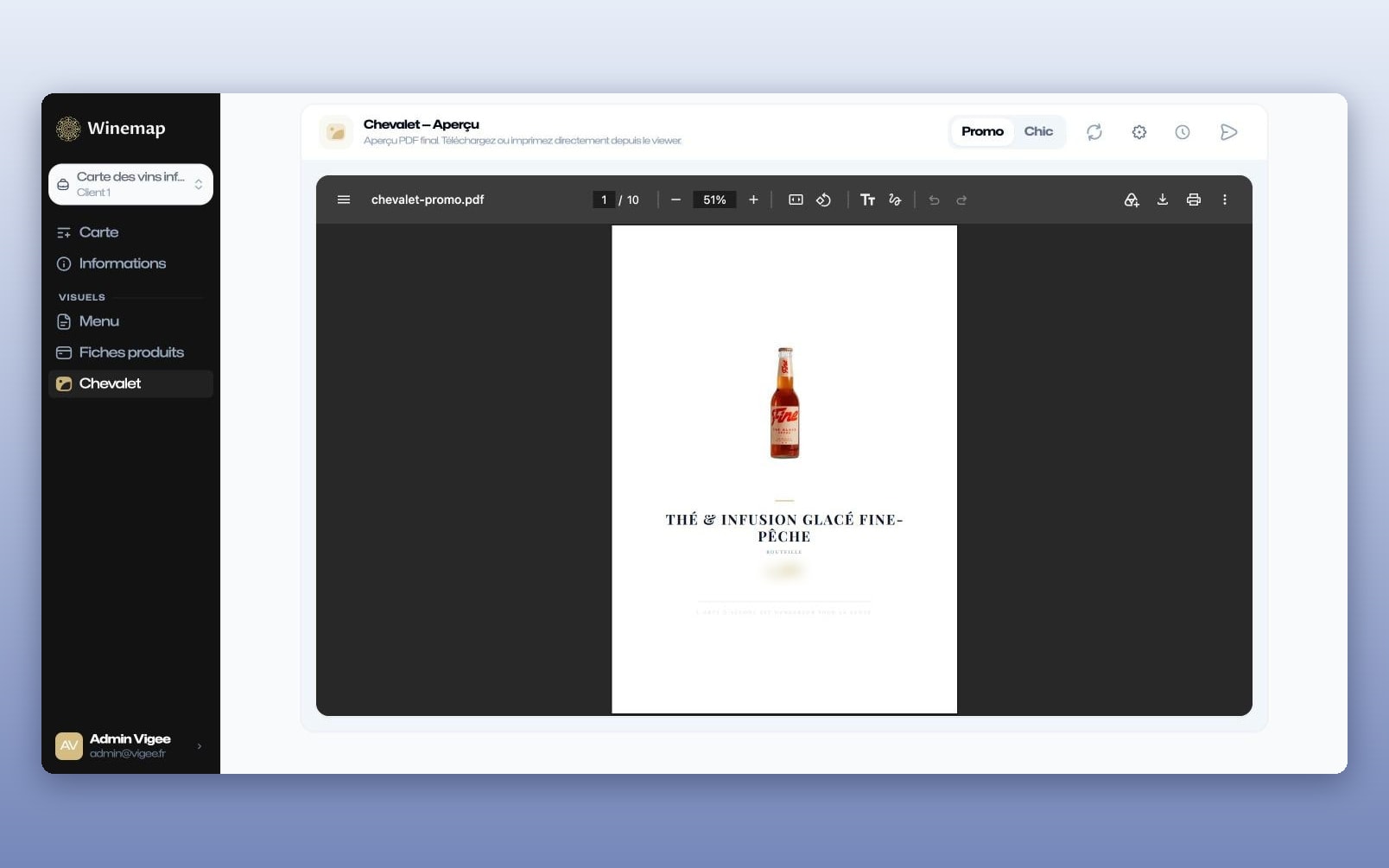The image size is (1389, 868).
Task: Select the add text annotation tool
Action: pos(868,200)
